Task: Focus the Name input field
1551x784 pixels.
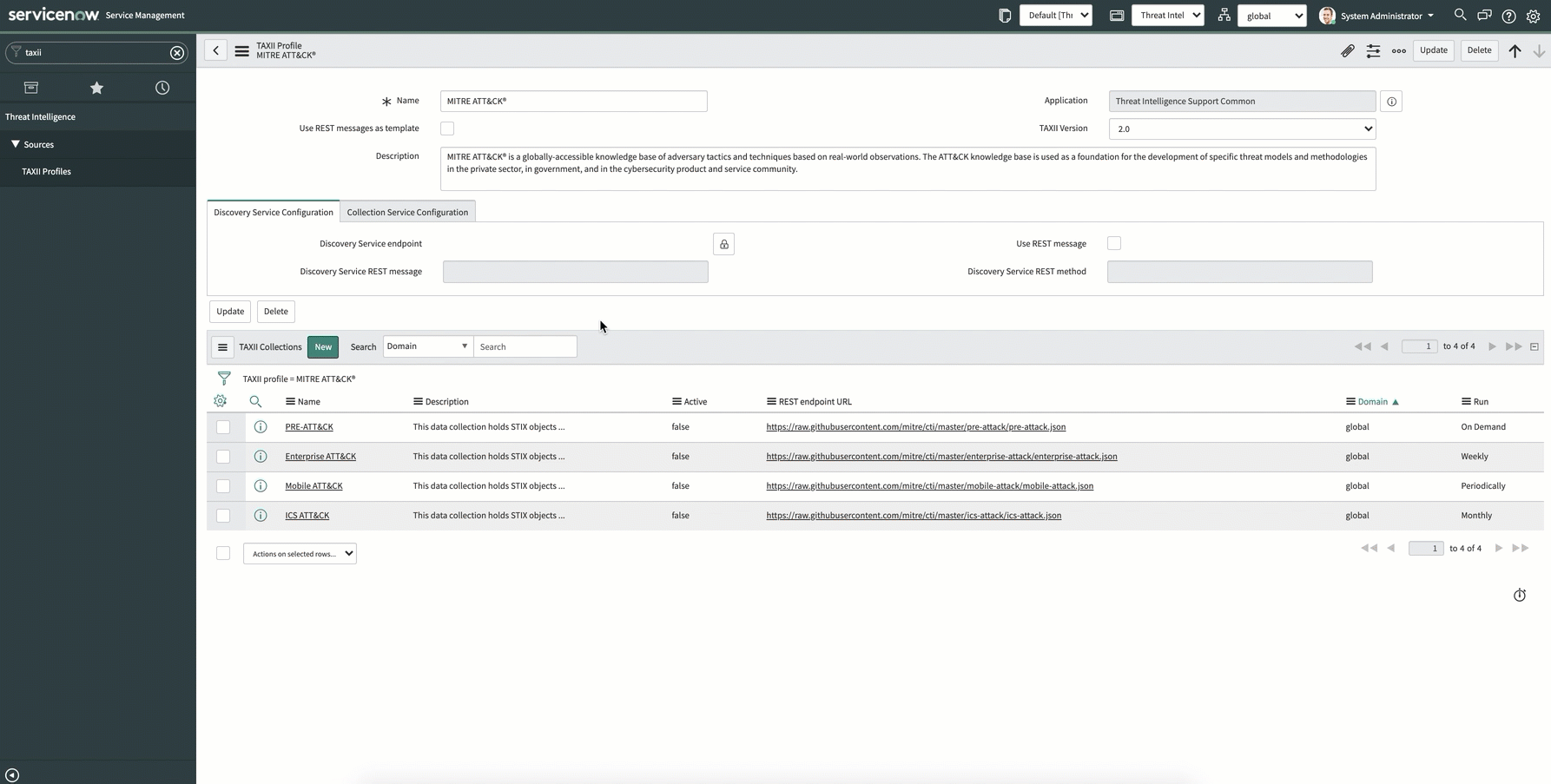Action: [574, 102]
